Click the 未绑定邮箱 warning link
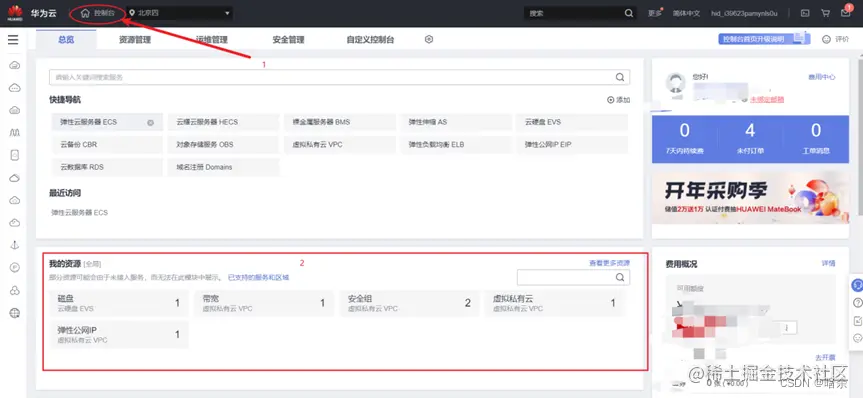863x398 pixels. (767, 100)
